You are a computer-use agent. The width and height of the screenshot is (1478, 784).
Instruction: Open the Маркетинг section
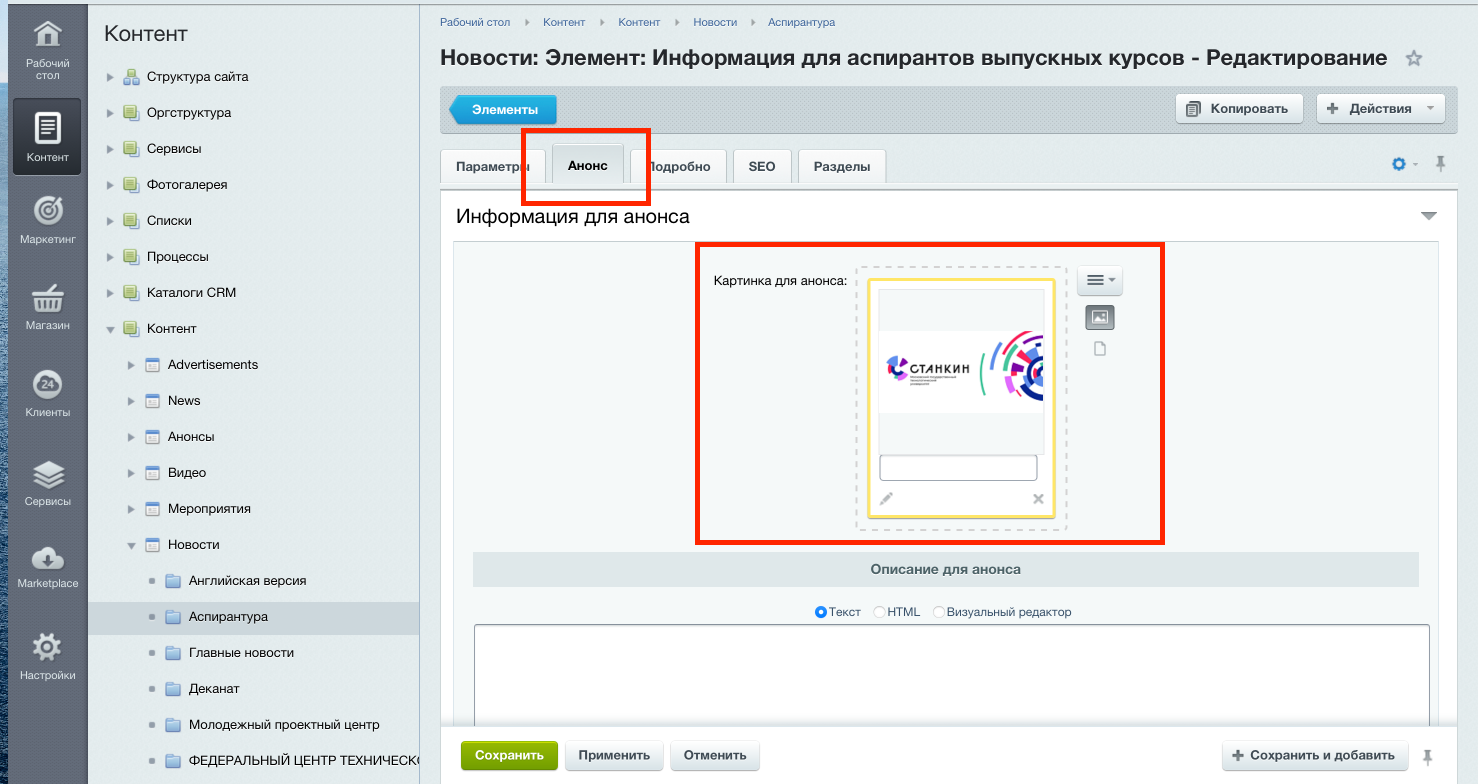coord(47,220)
